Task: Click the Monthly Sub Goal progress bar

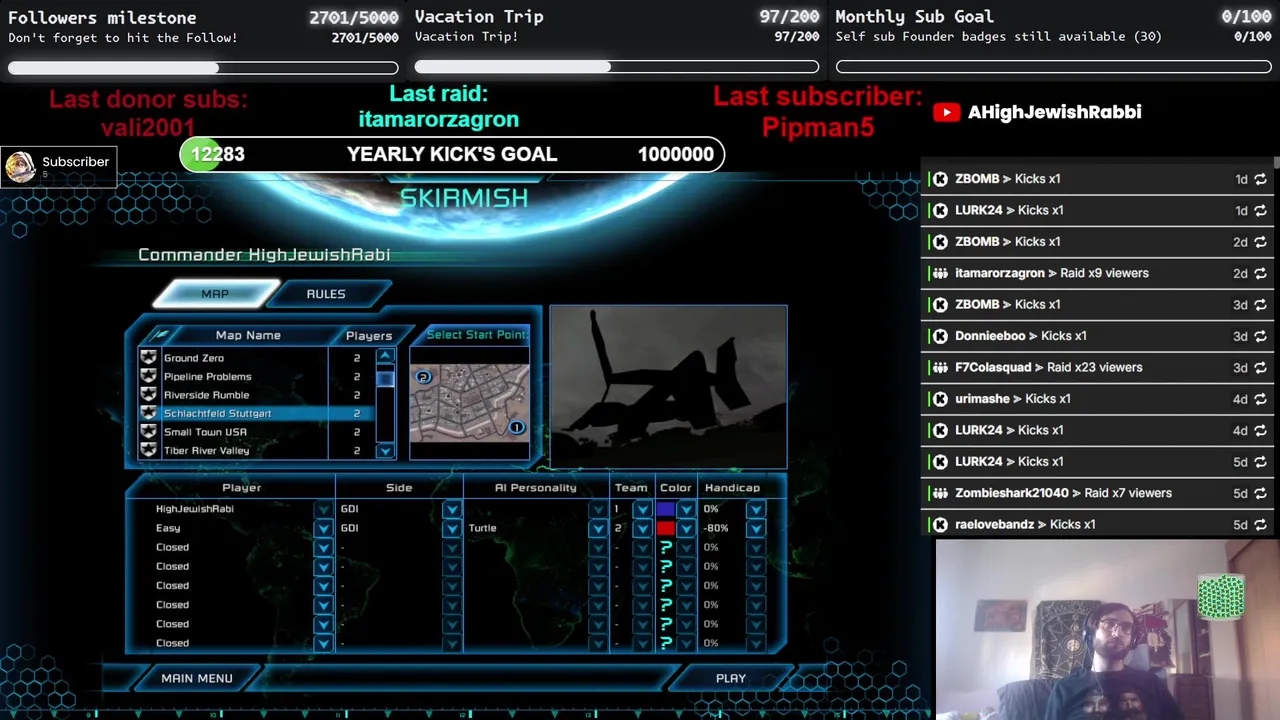Action: click(x=1053, y=67)
